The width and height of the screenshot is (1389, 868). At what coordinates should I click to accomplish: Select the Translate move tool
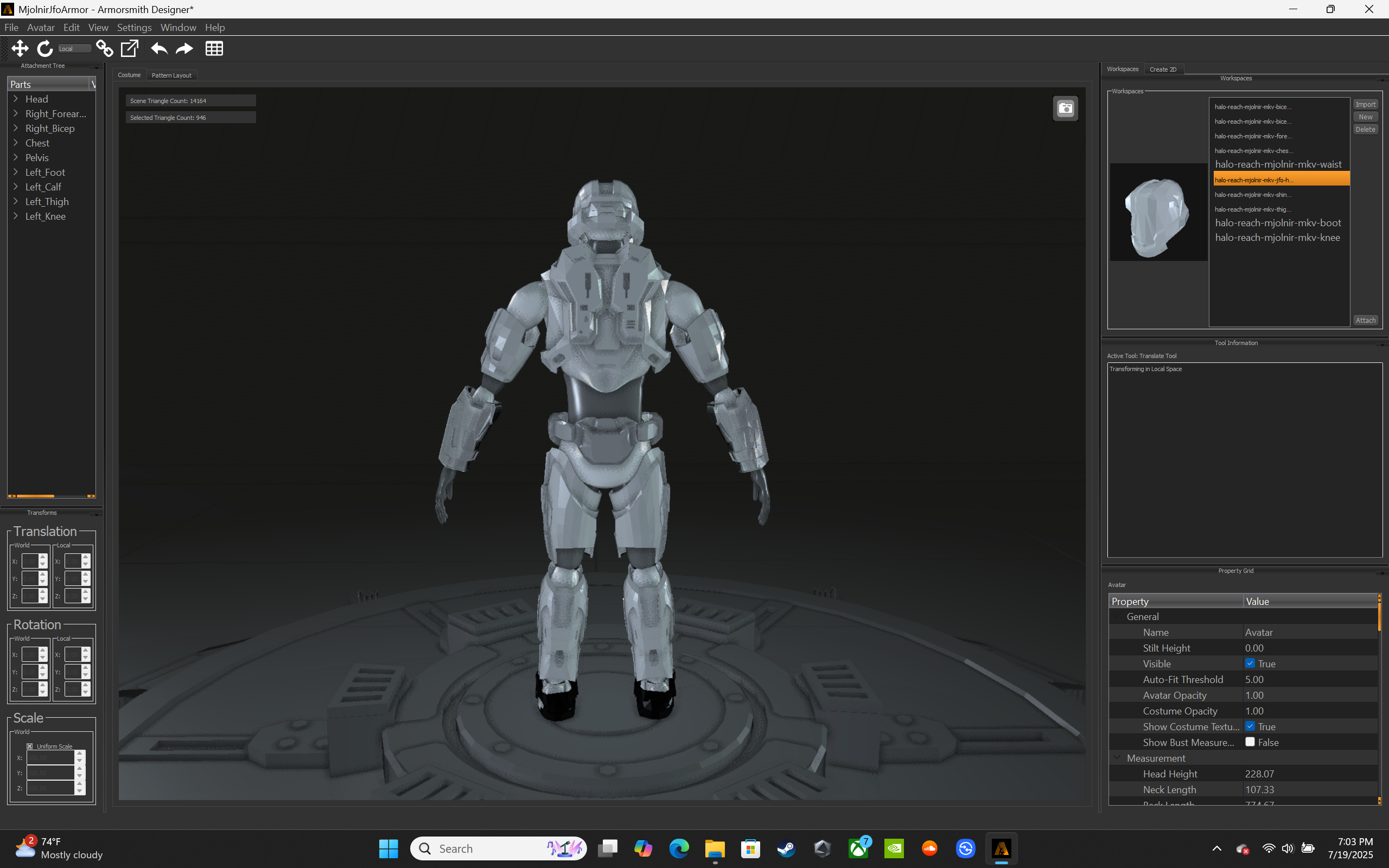(20, 49)
